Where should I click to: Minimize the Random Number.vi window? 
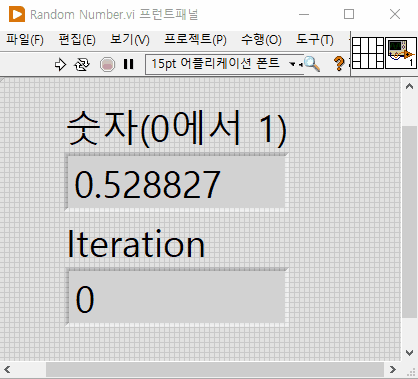click(x=304, y=14)
